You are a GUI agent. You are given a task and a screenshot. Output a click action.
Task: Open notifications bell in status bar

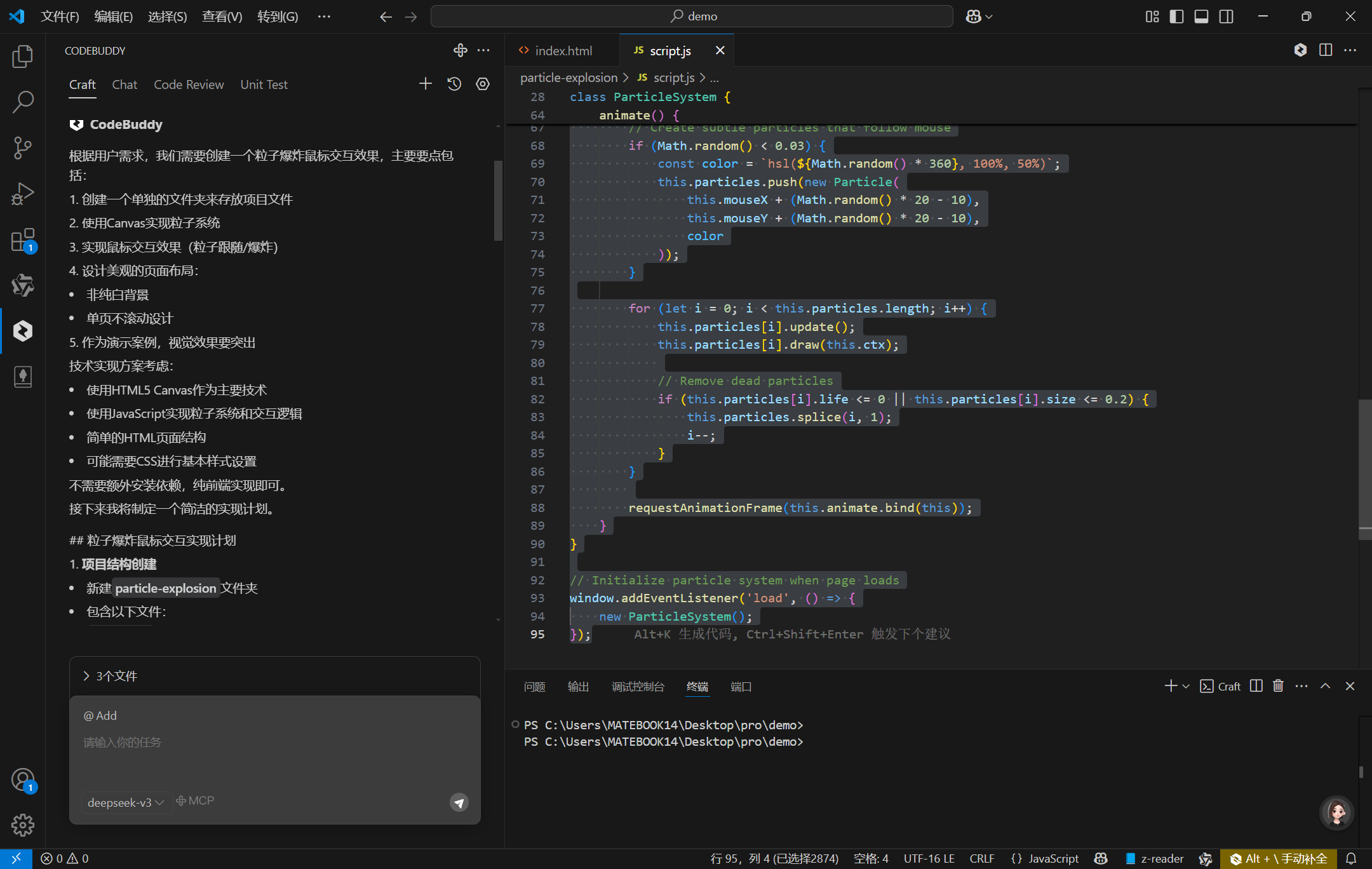1351,859
